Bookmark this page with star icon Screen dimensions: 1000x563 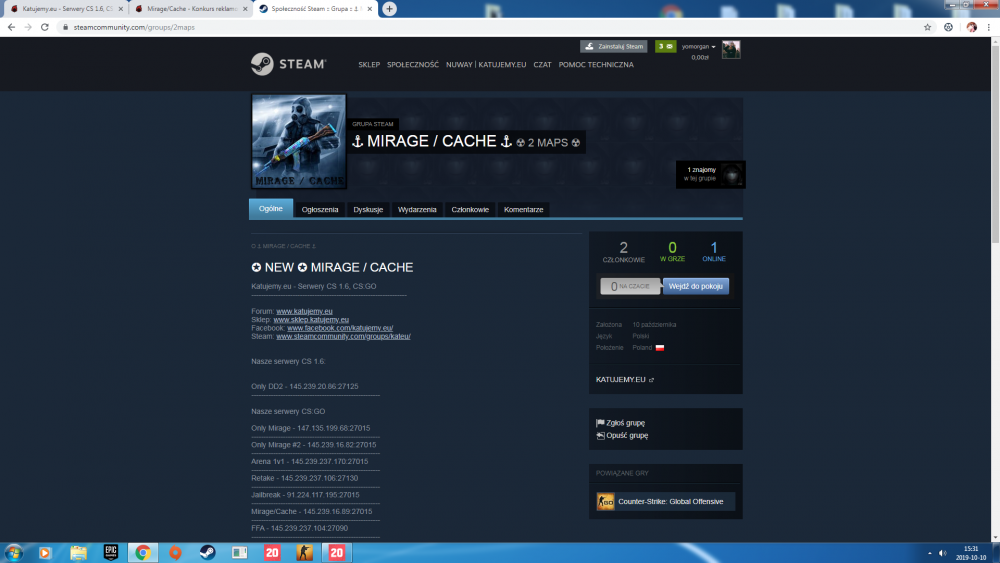(927, 27)
